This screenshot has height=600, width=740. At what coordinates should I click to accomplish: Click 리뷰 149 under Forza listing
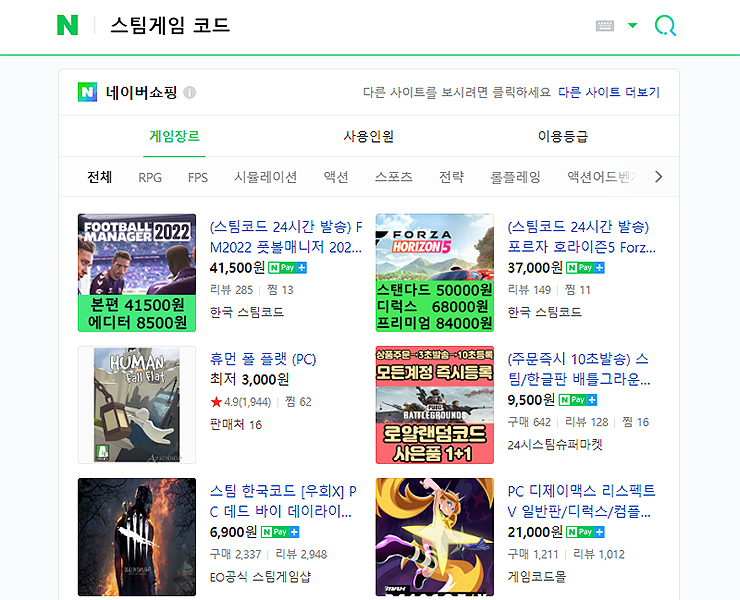coord(530,290)
